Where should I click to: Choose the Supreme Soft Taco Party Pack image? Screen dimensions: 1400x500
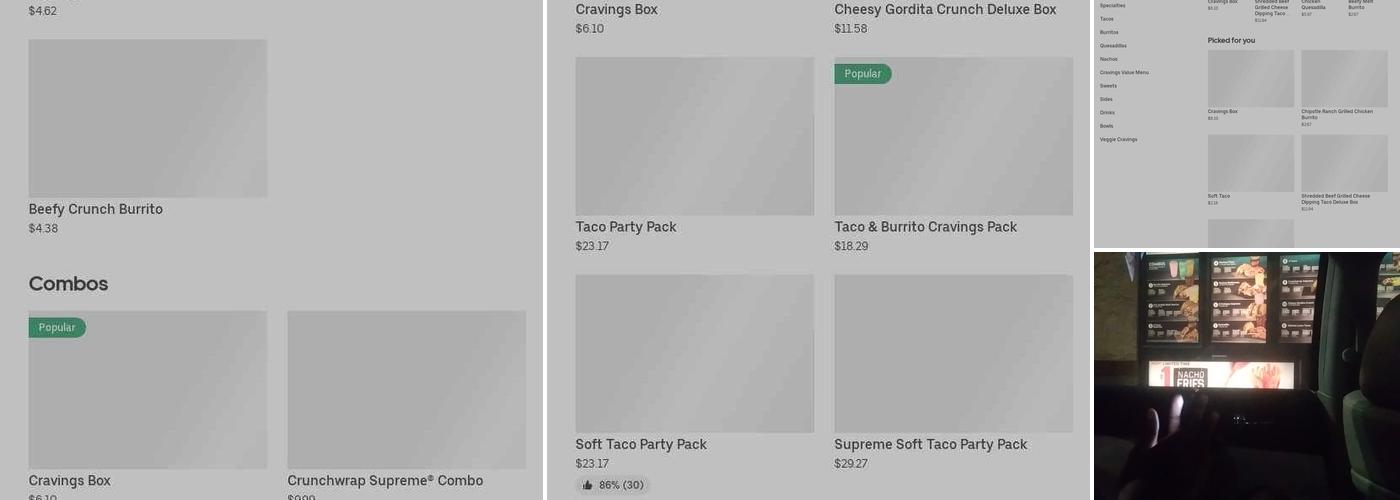click(x=953, y=353)
